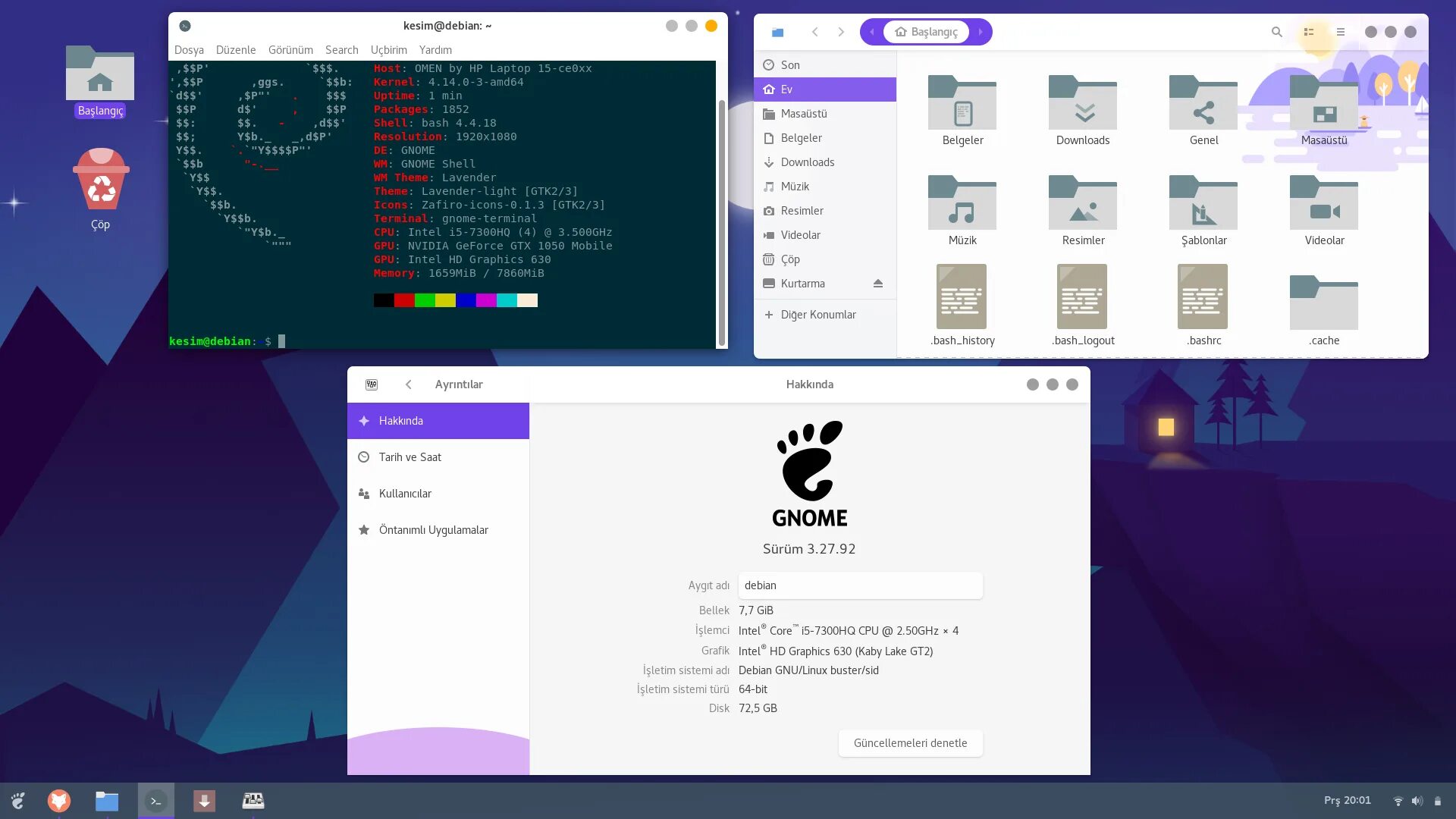The height and width of the screenshot is (819, 1456).
Task: Click Güncellemeleri denetle button
Action: click(x=910, y=743)
